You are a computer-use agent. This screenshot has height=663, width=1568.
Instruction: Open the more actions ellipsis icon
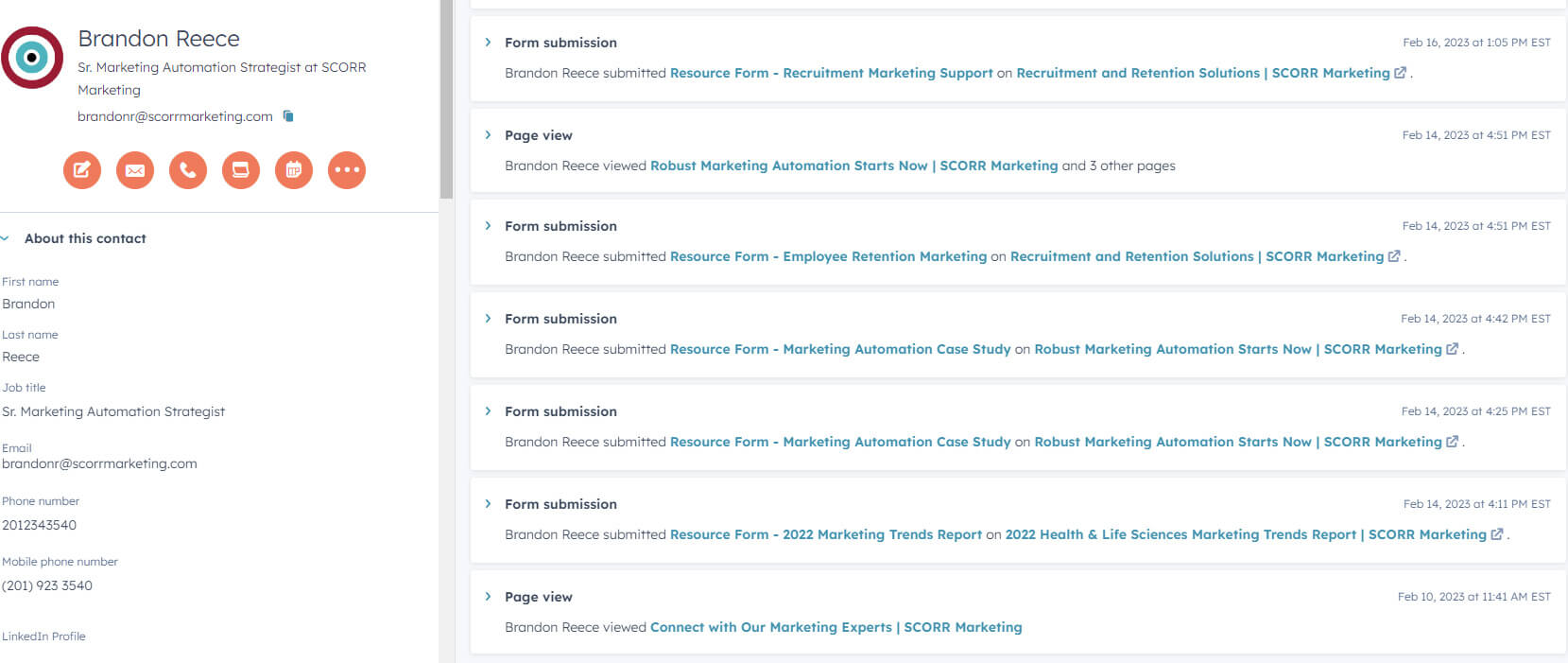[347, 170]
